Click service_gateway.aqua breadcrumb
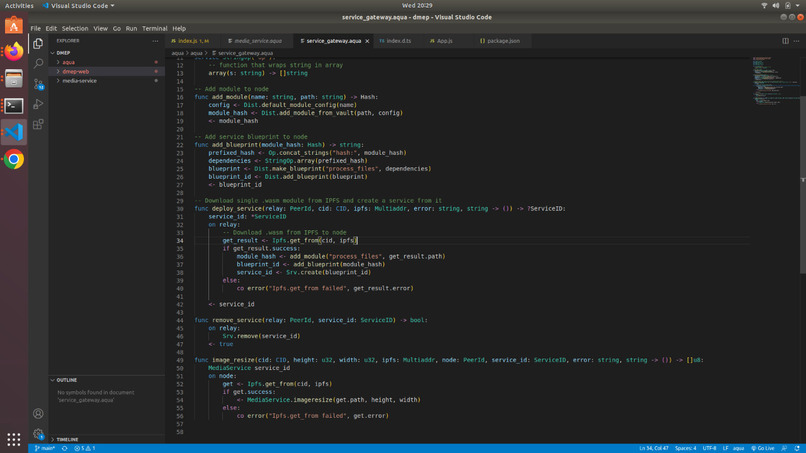The width and height of the screenshot is (806, 453). click(x=242, y=53)
